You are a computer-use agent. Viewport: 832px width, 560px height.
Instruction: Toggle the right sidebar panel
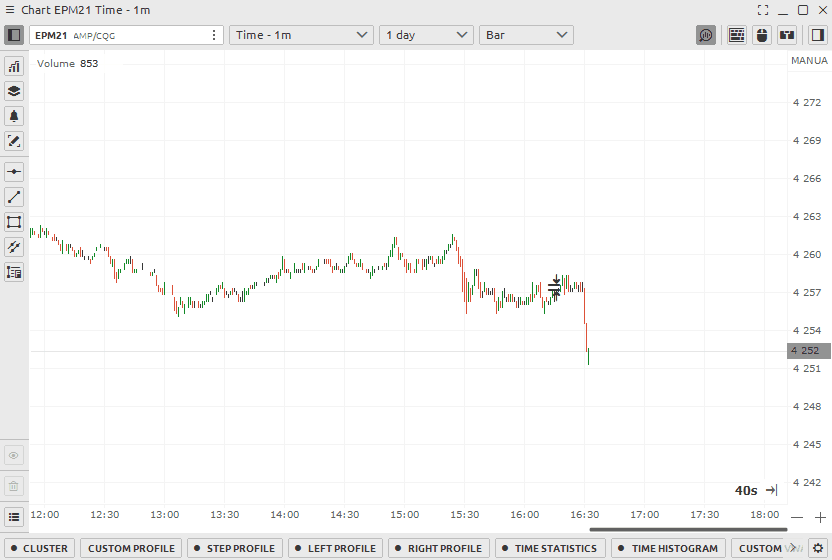[817, 35]
